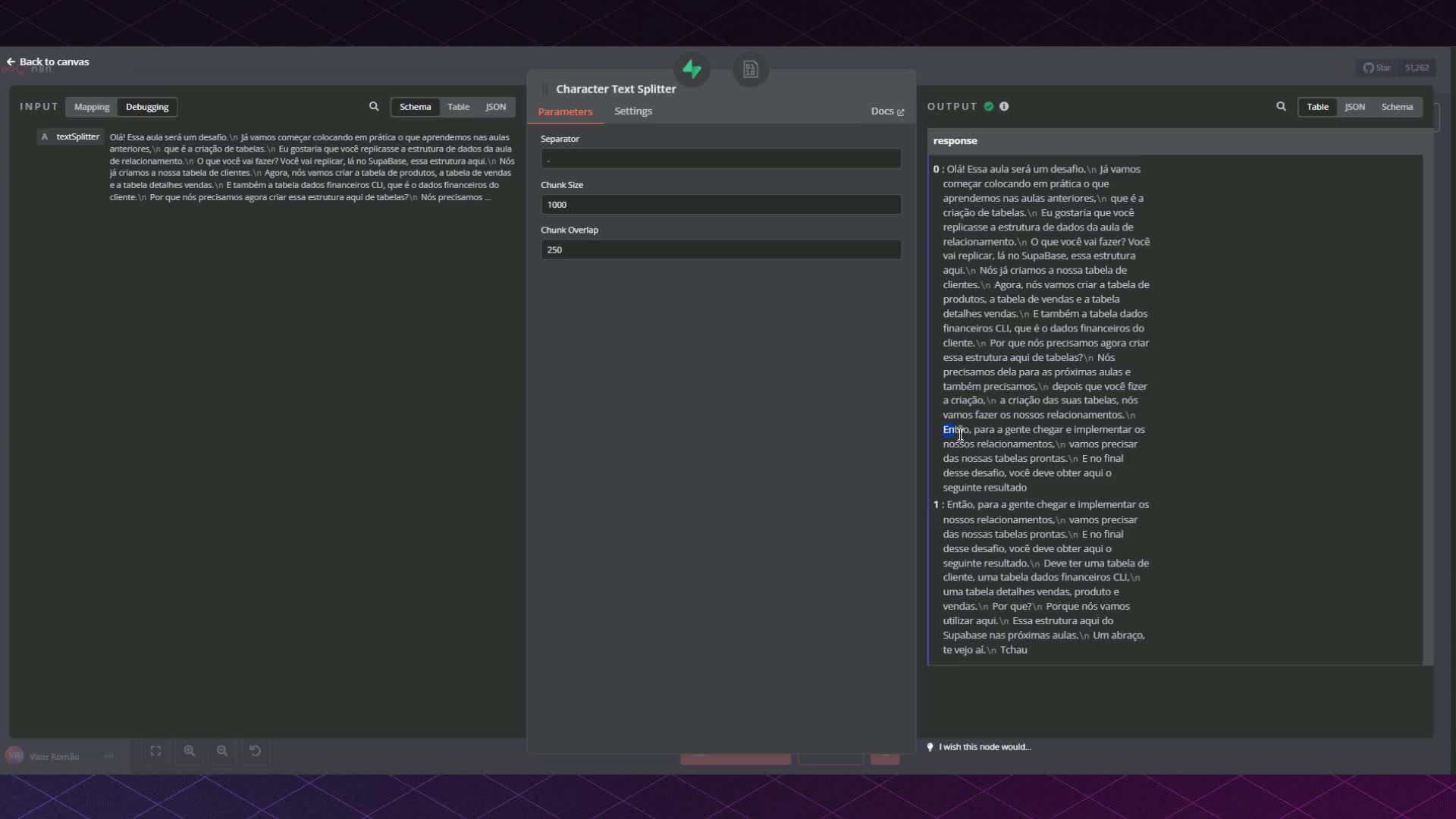Click the info icon next to OUTPUT
The width and height of the screenshot is (1456, 819).
(x=1003, y=106)
